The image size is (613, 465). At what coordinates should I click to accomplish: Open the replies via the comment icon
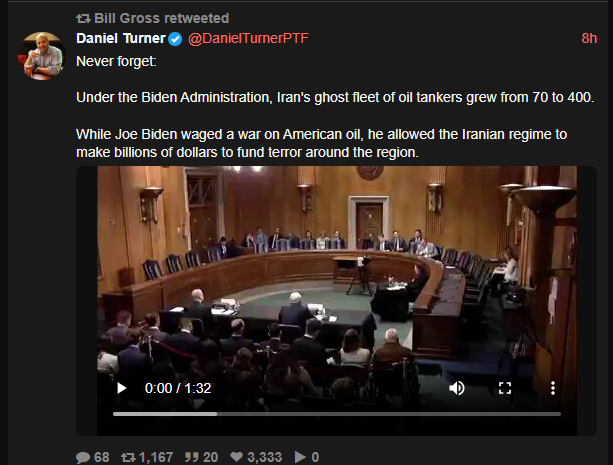click(x=83, y=457)
